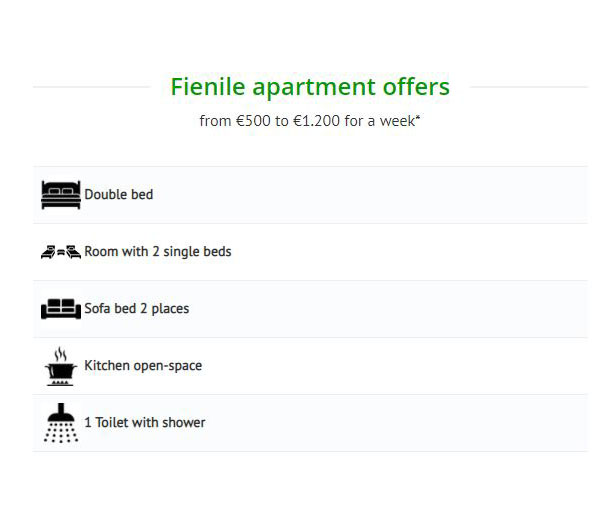608x525 pixels.
Task: Click the sofa bed icon
Action: pyautogui.click(x=61, y=309)
